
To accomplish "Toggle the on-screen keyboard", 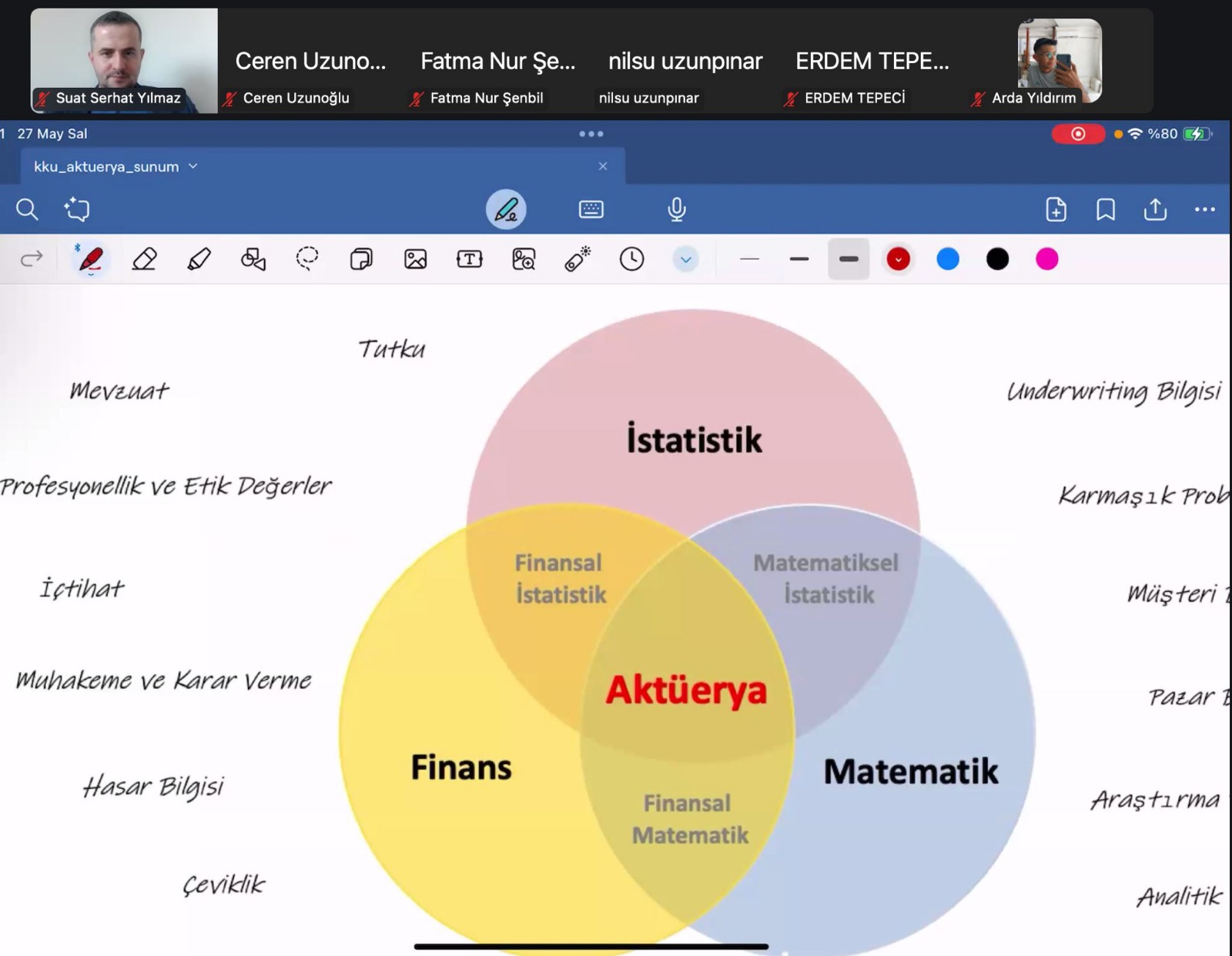I will pos(591,209).
